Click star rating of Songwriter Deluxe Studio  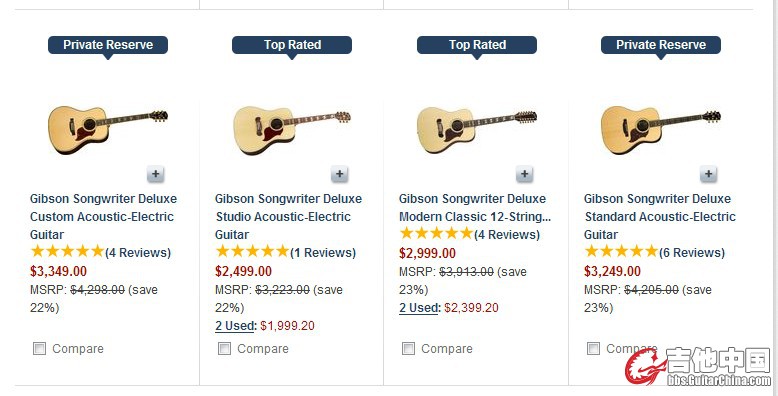pyautogui.click(x=252, y=252)
